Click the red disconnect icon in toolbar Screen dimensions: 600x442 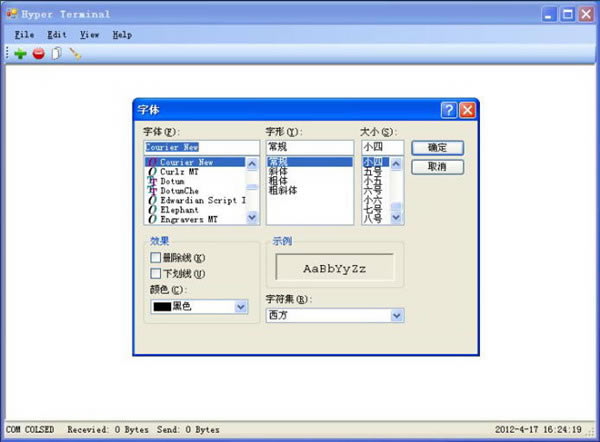coord(38,53)
